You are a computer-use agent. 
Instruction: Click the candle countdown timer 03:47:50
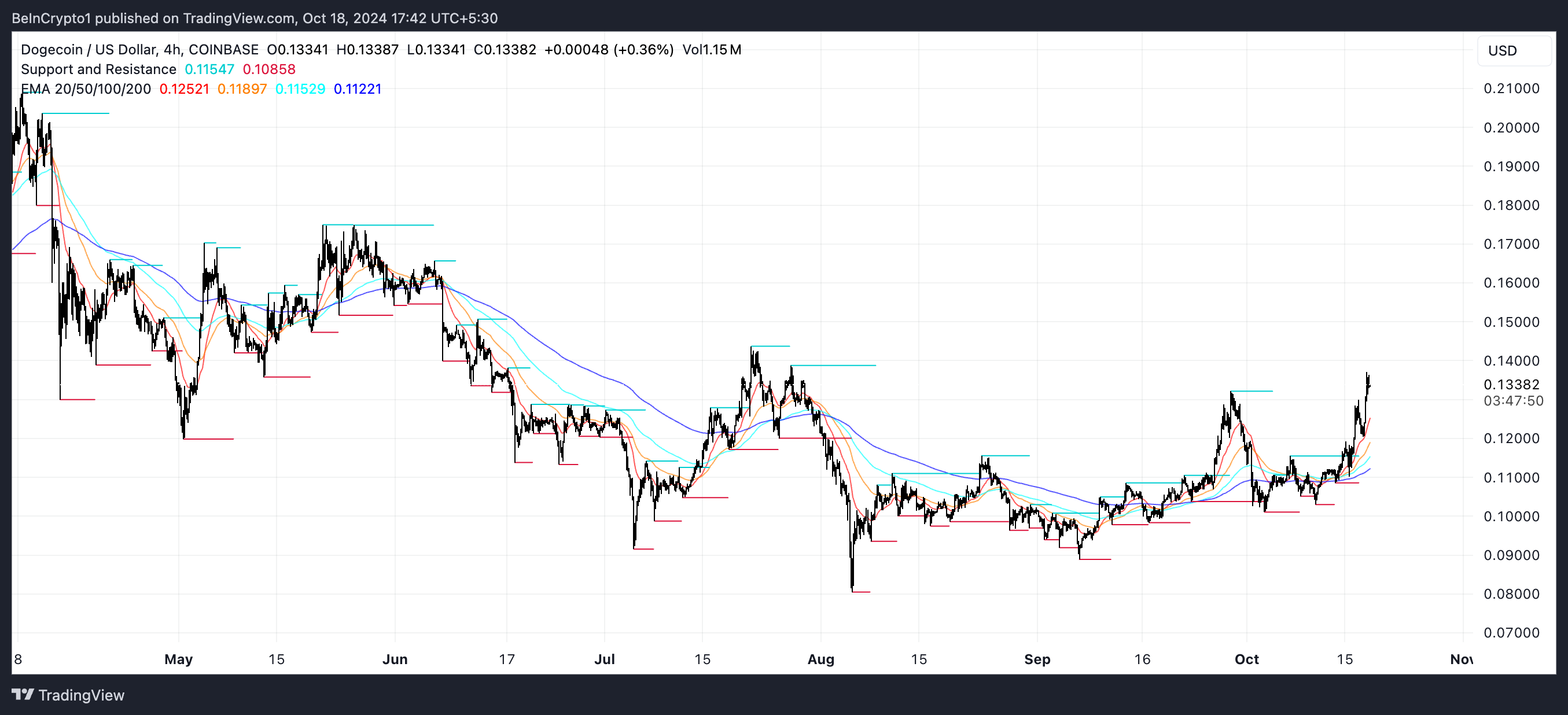point(1512,400)
